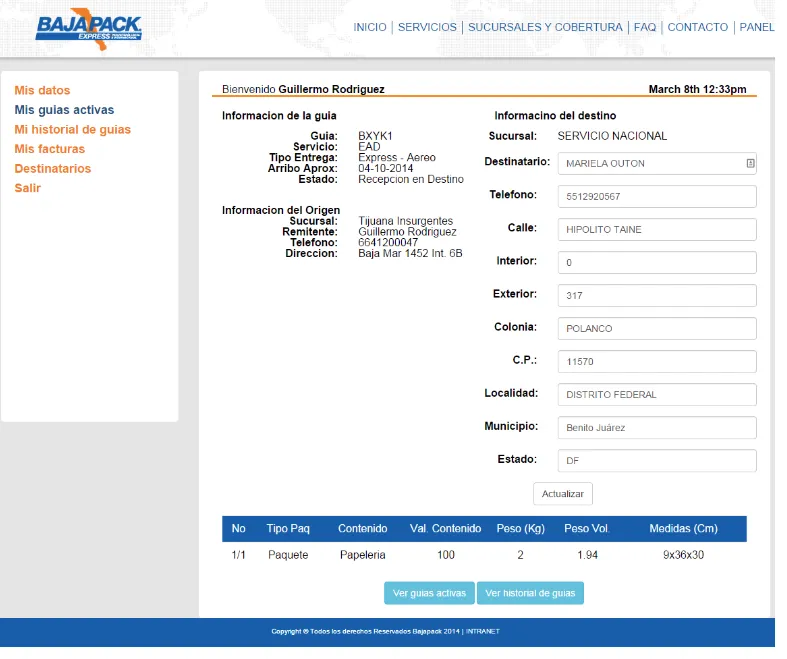Open Destinatarios in sidebar

[x=52, y=169]
